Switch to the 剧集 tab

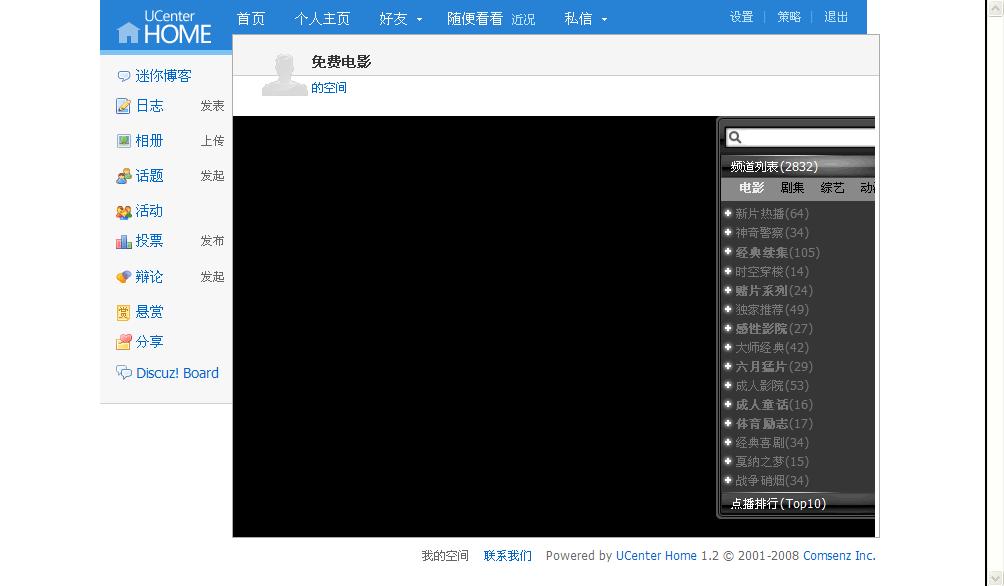pos(792,188)
